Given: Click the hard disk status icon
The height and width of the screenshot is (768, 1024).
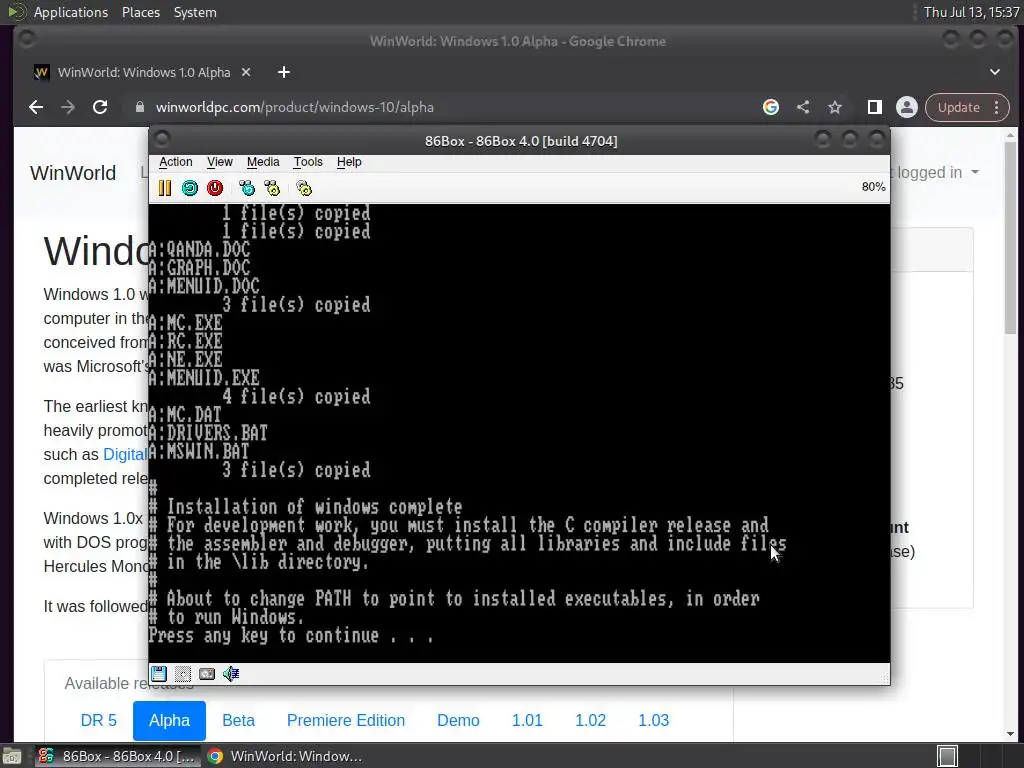Looking at the screenshot, I should coord(207,673).
